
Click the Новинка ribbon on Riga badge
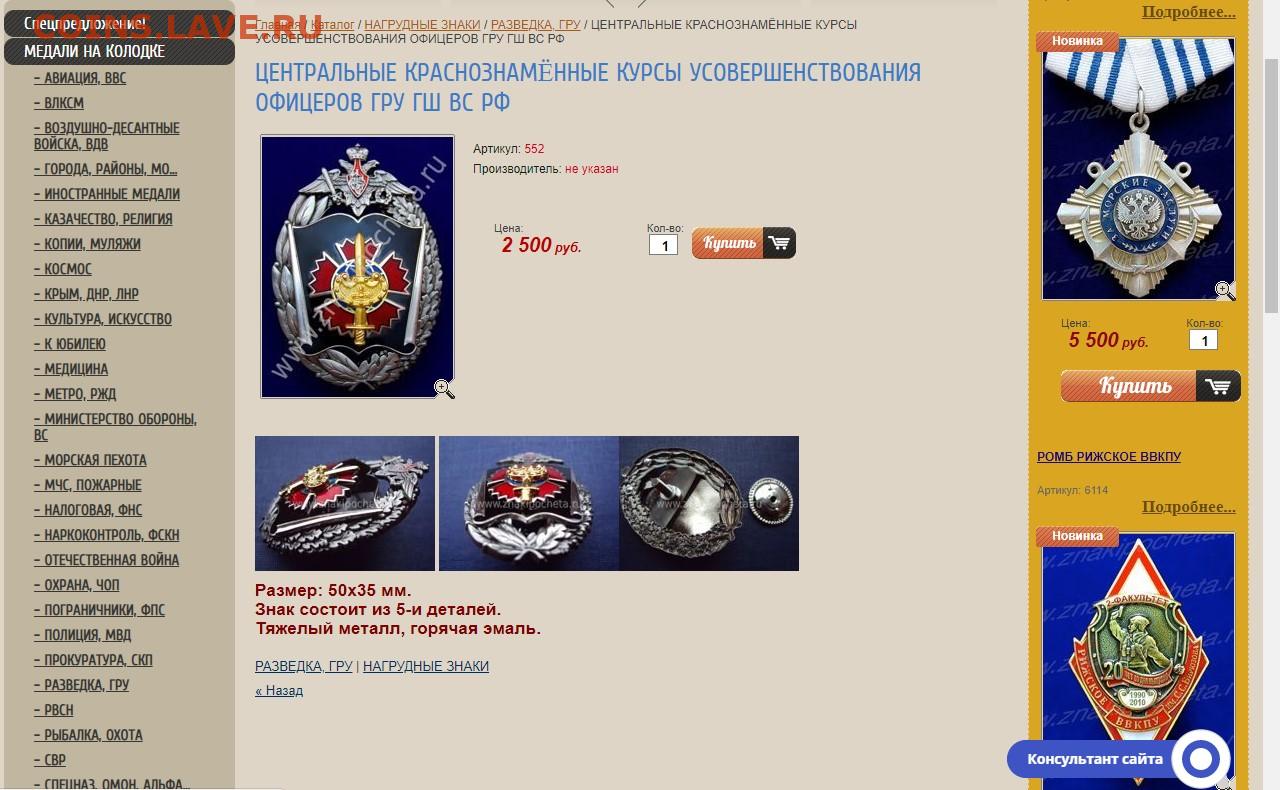pyautogui.click(x=1076, y=536)
